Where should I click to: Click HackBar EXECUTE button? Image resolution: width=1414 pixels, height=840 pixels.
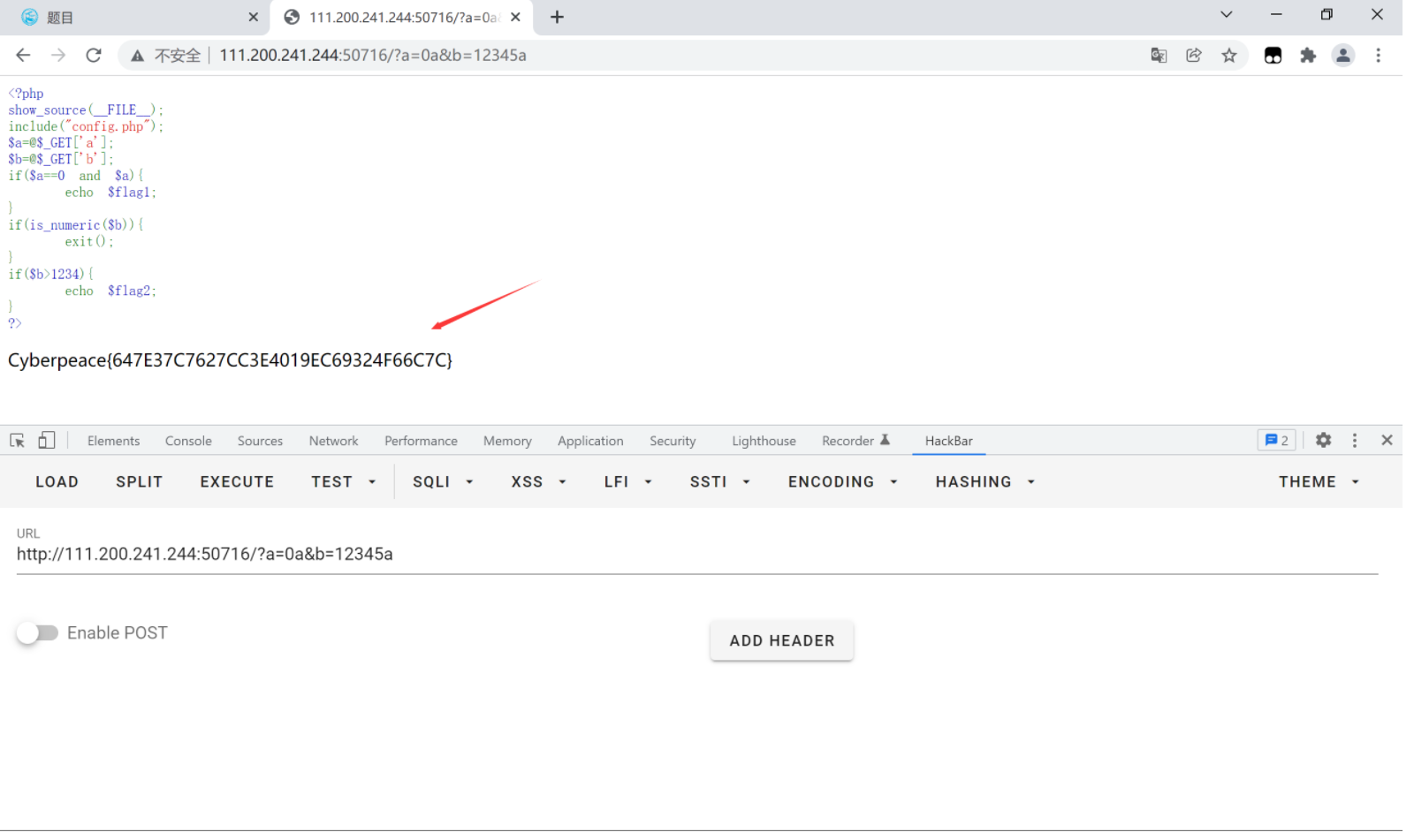coord(237,481)
